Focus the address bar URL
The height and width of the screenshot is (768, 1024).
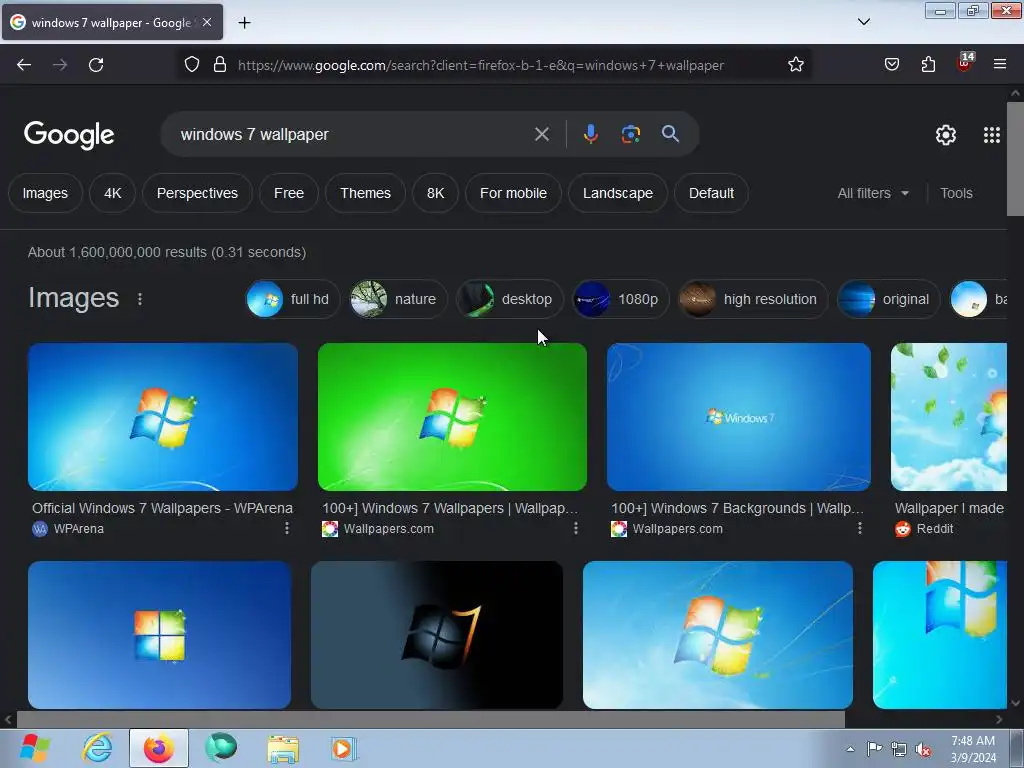[481, 65]
